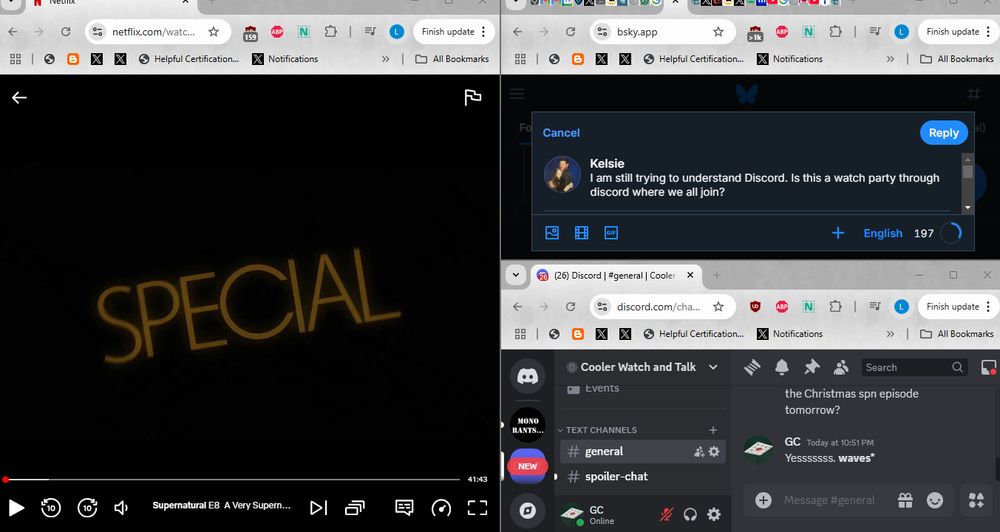This screenshot has height=532, width=1000.
Task: Rewind 10 seconds in Netflix player
Action: [x=51, y=508]
